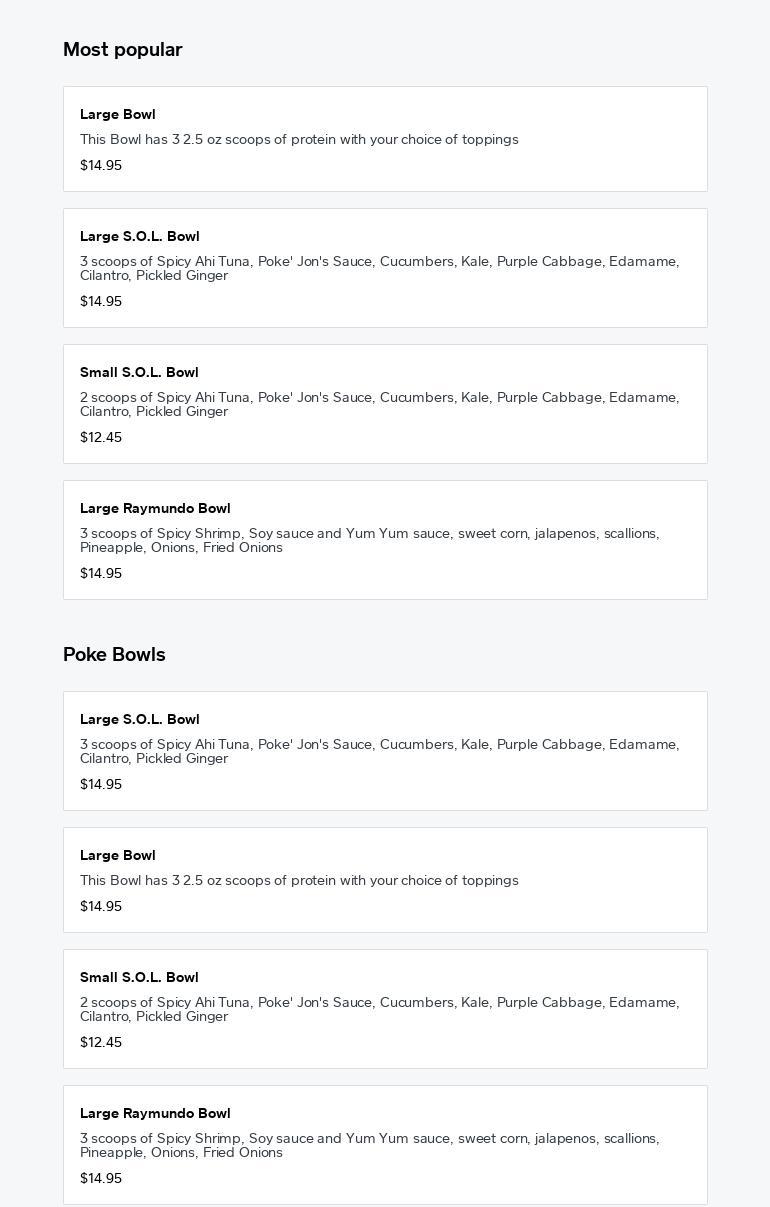770x1207 pixels.
Task: Click the Most popular section heading
Action: [122, 50]
